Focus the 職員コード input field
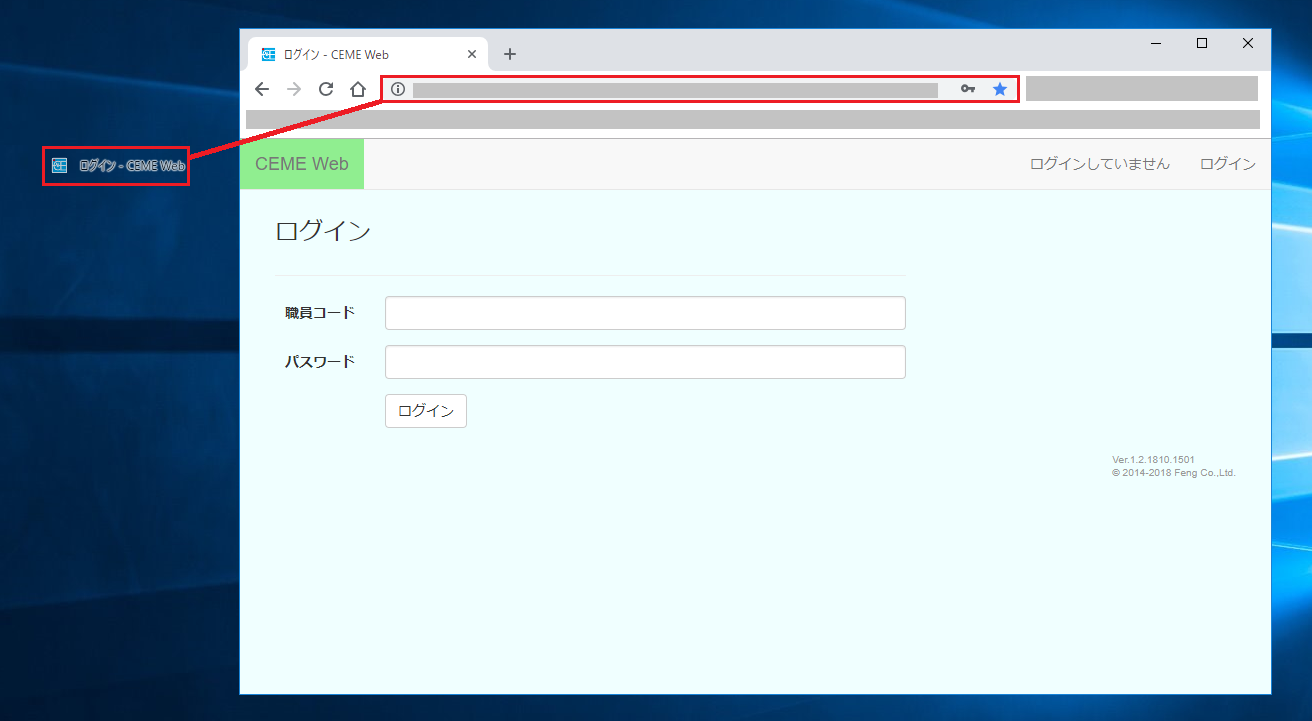Viewport: 1312px width, 721px height. [645, 312]
